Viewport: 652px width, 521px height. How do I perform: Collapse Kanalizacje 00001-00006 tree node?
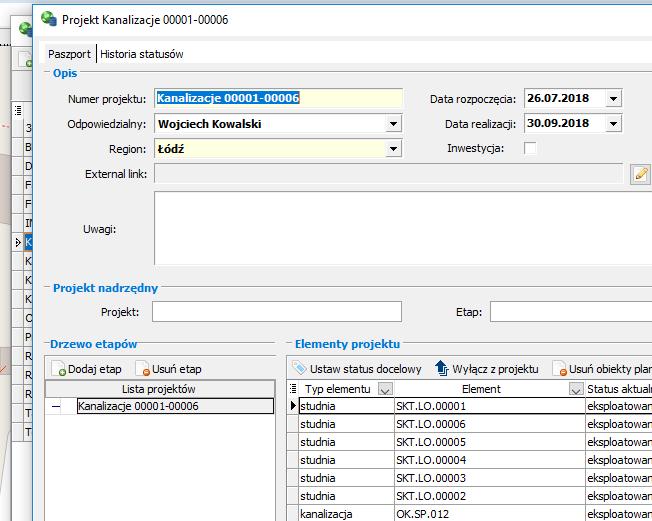[x=56, y=406]
